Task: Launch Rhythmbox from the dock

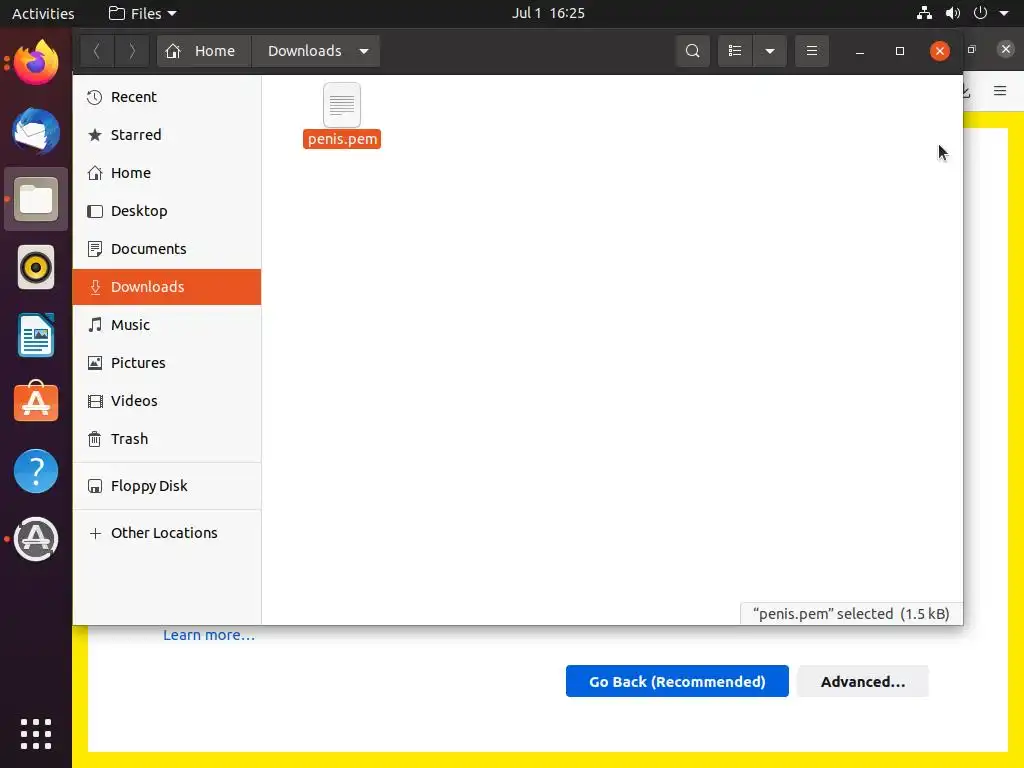Action: pyautogui.click(x=36, y=267)
